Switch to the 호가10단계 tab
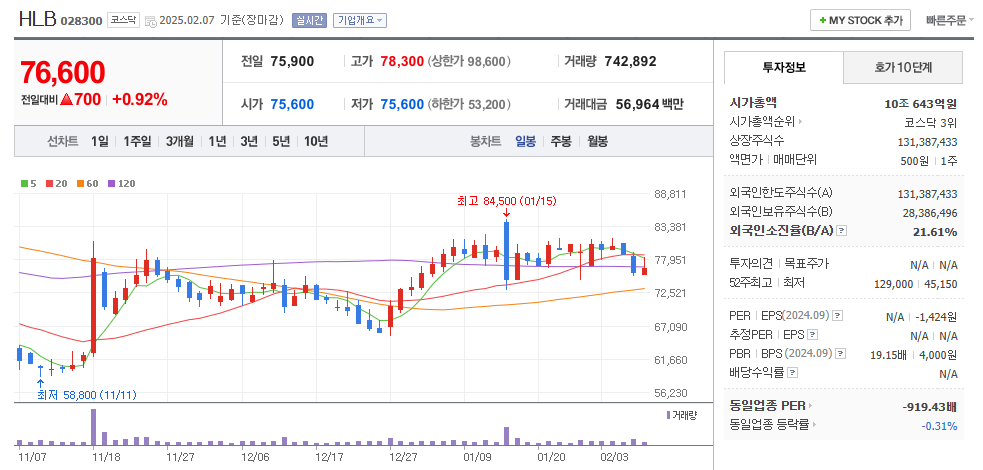Viewport: 983px width, 470px height. click(x=903, y=68)
